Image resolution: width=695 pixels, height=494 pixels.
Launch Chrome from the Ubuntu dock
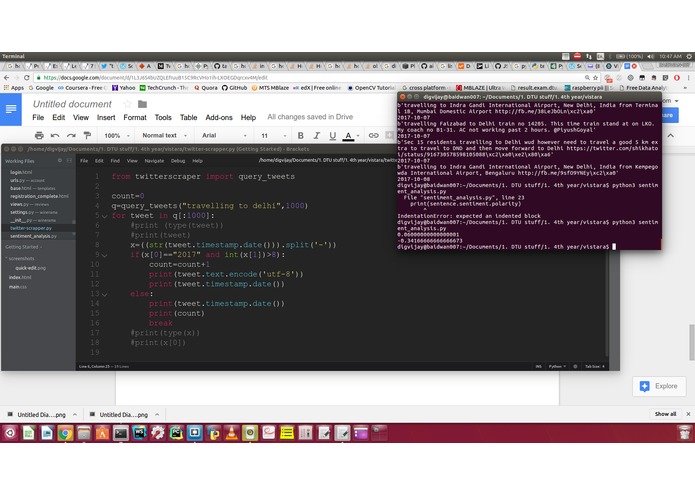point(65,433)
